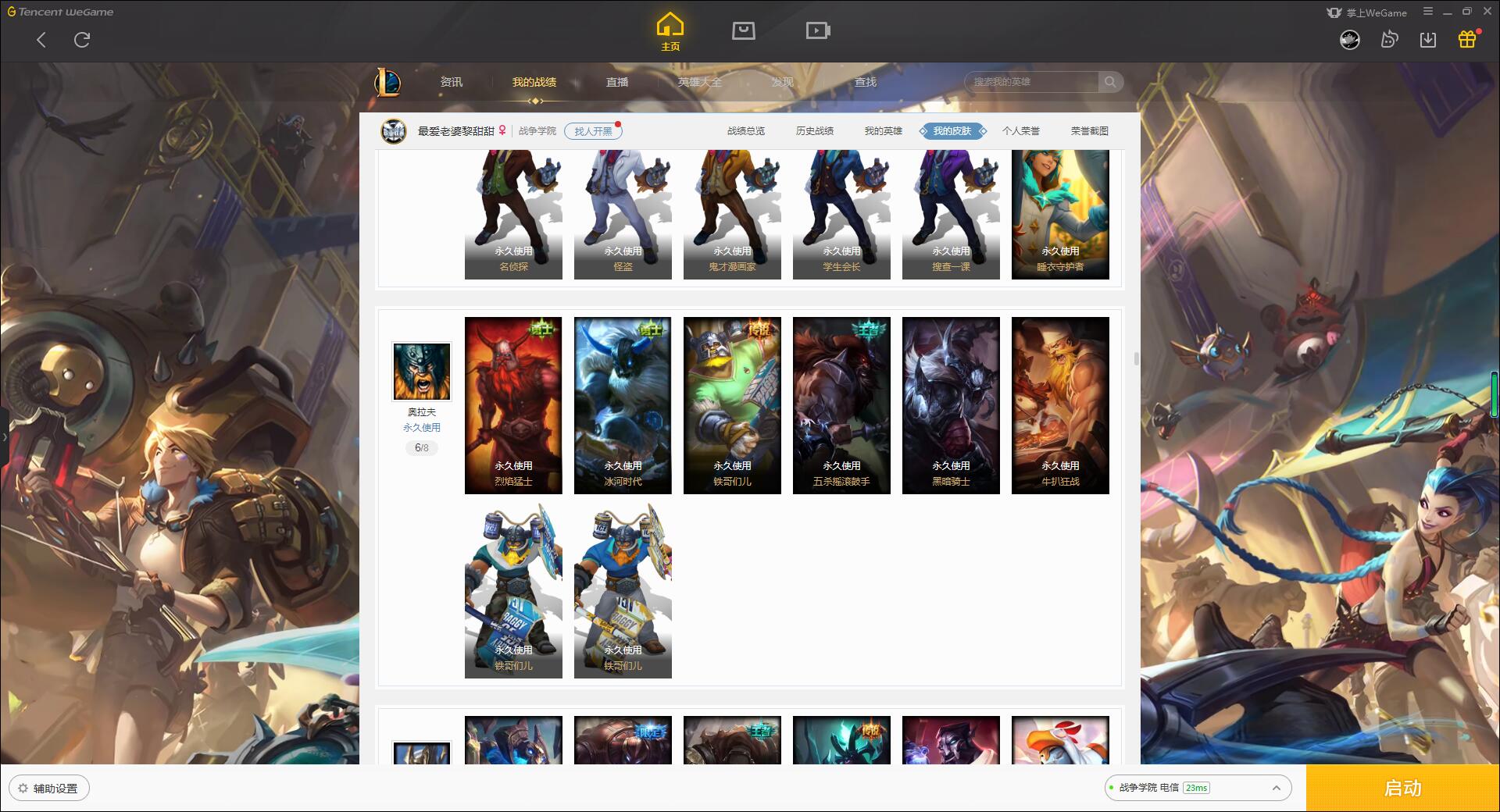
Task: Click the magnifier search button
Action: (1110, 82)
